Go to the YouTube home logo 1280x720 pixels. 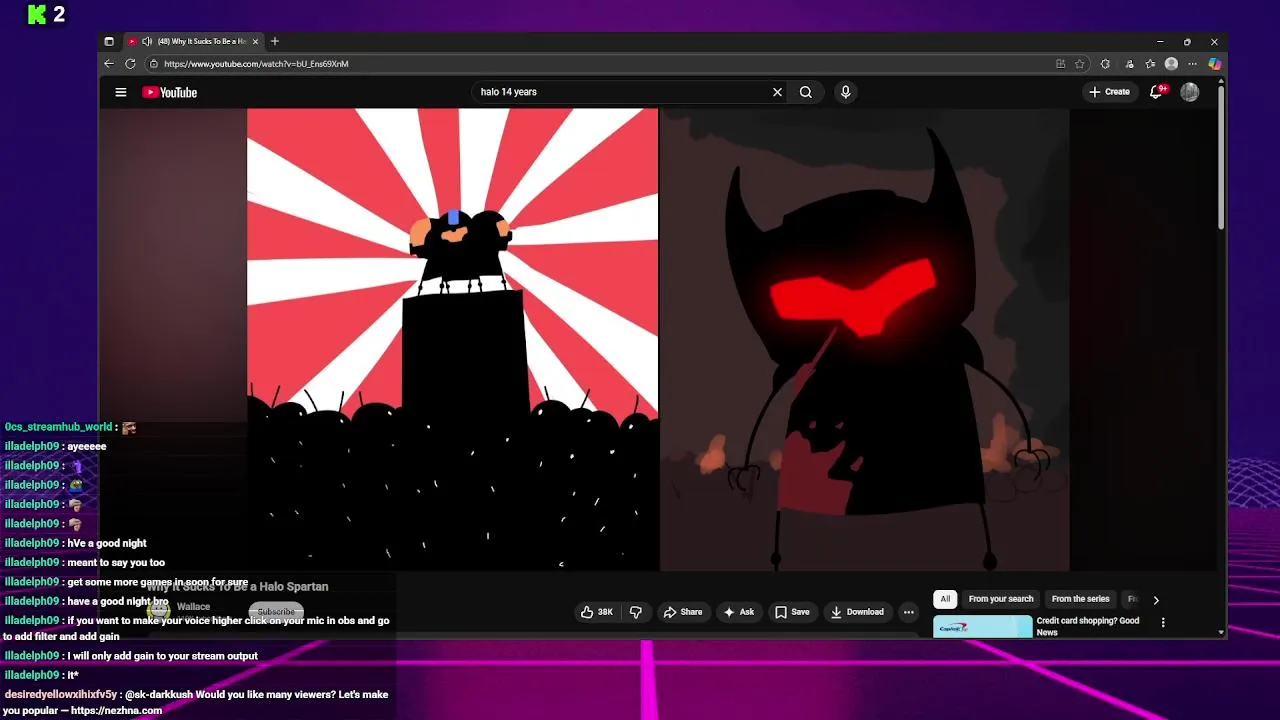pyautogui.click(x=169, y=92)
